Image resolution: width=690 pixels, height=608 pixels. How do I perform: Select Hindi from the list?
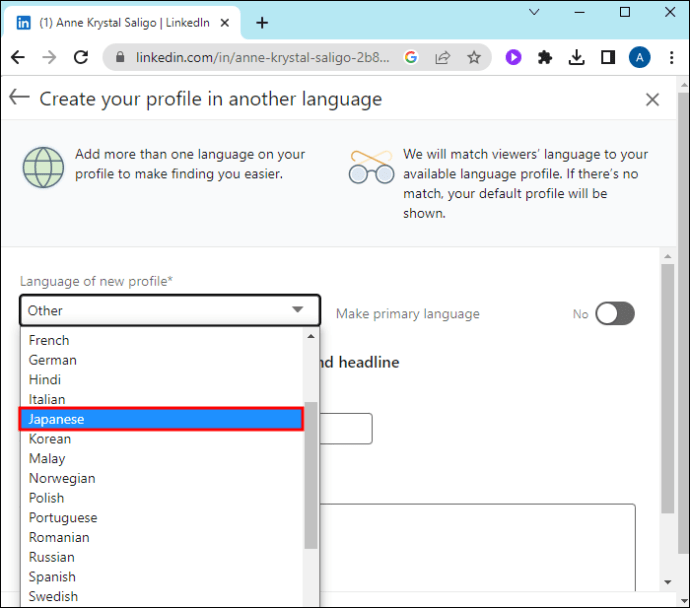tap(161, 379)
